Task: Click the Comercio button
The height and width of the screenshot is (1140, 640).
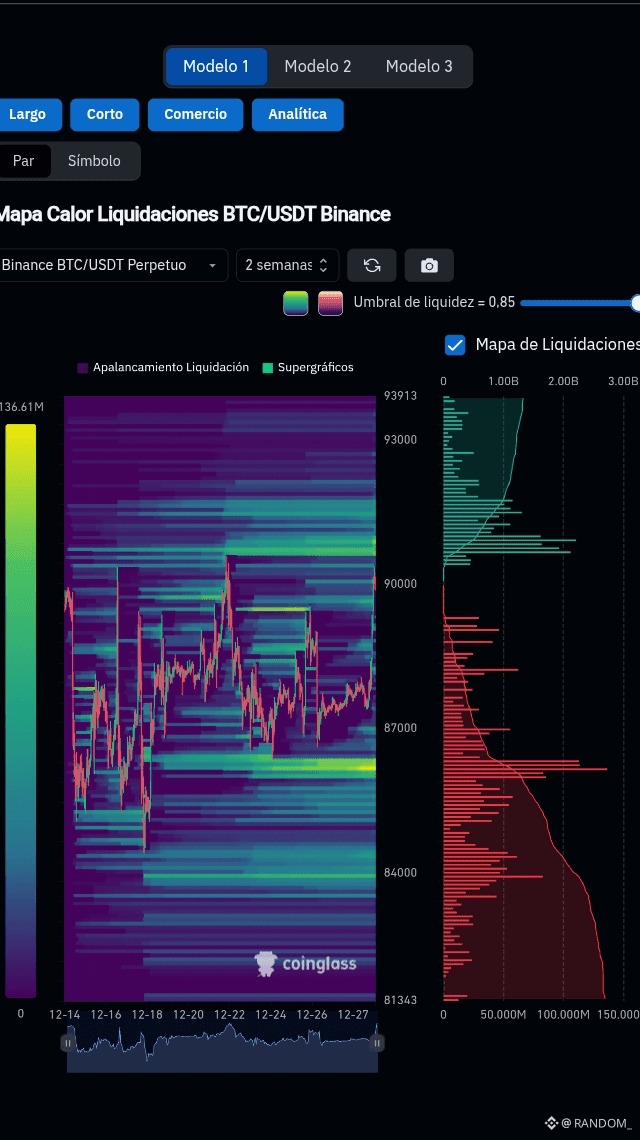Action: point(196,114)
